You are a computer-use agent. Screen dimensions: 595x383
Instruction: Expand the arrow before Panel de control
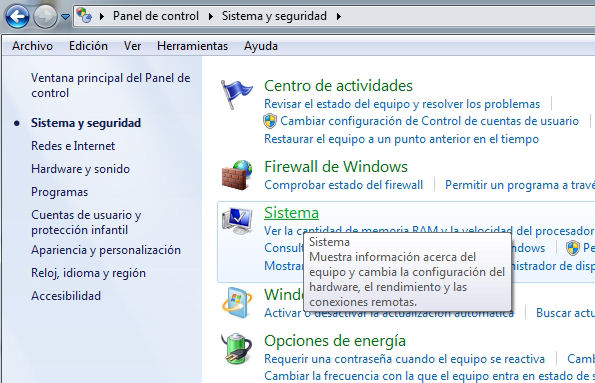click(102, 16)
